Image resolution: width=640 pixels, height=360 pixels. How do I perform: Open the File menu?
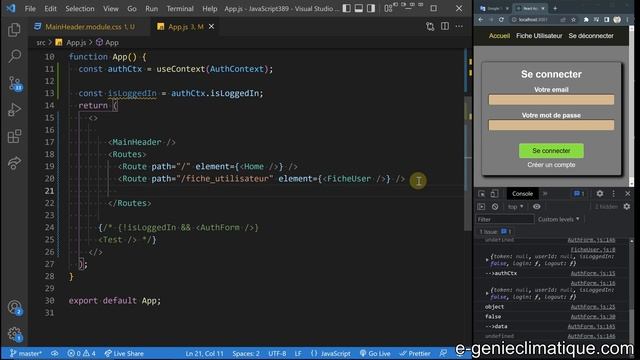(x=30, y=9)
